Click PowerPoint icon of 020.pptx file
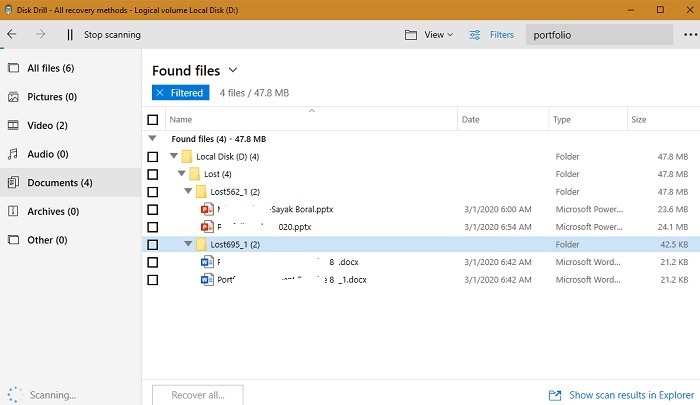Screen dimensions: 700x405 pos(207,227)
